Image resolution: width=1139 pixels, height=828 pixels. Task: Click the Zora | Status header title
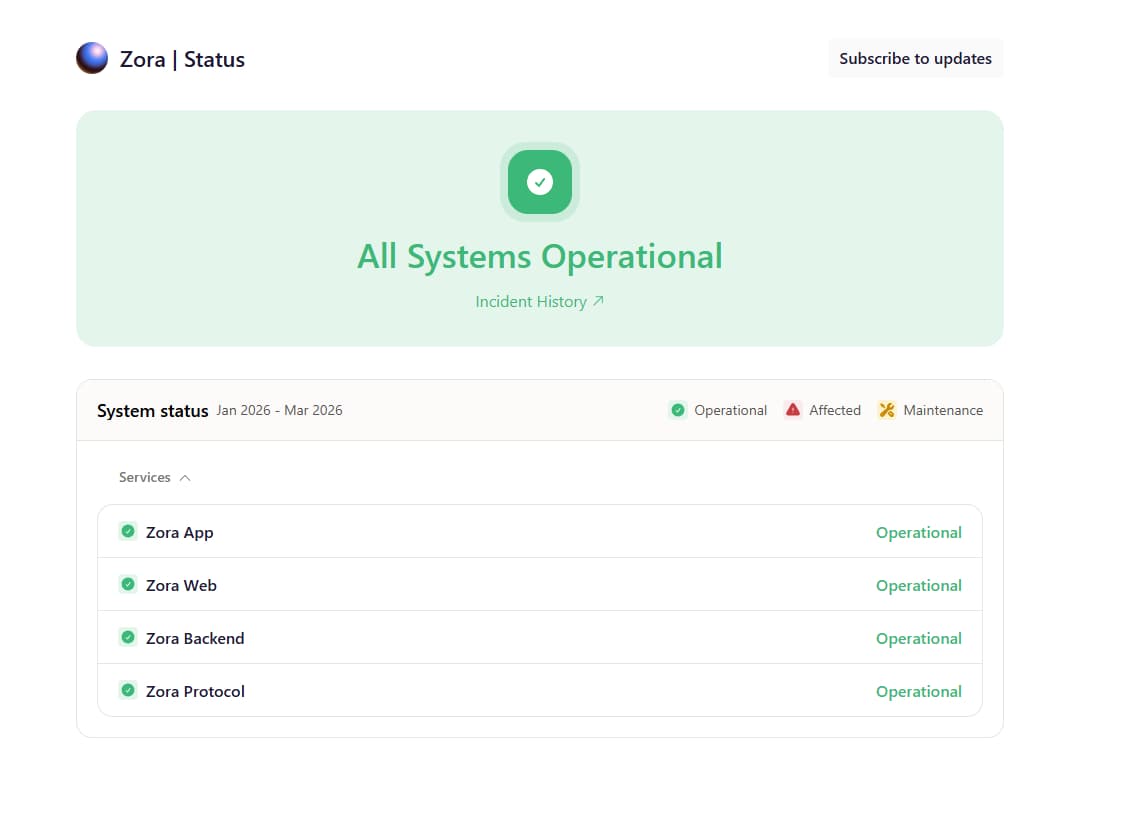pos(182,60)
